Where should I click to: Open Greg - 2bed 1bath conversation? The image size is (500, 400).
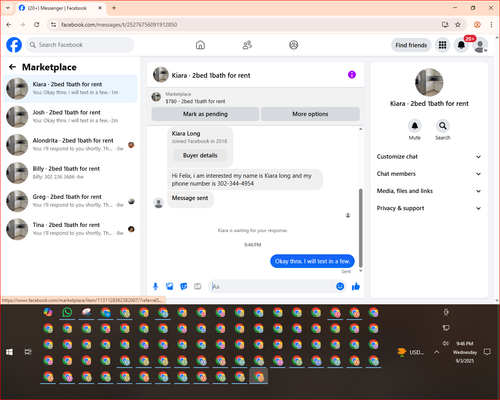[70, 201]
